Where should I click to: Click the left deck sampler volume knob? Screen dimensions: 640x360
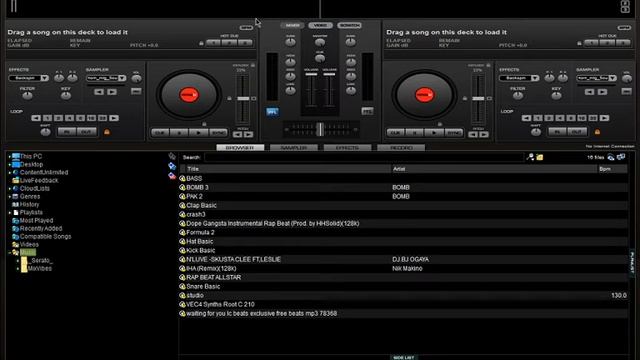click(136, 79)
